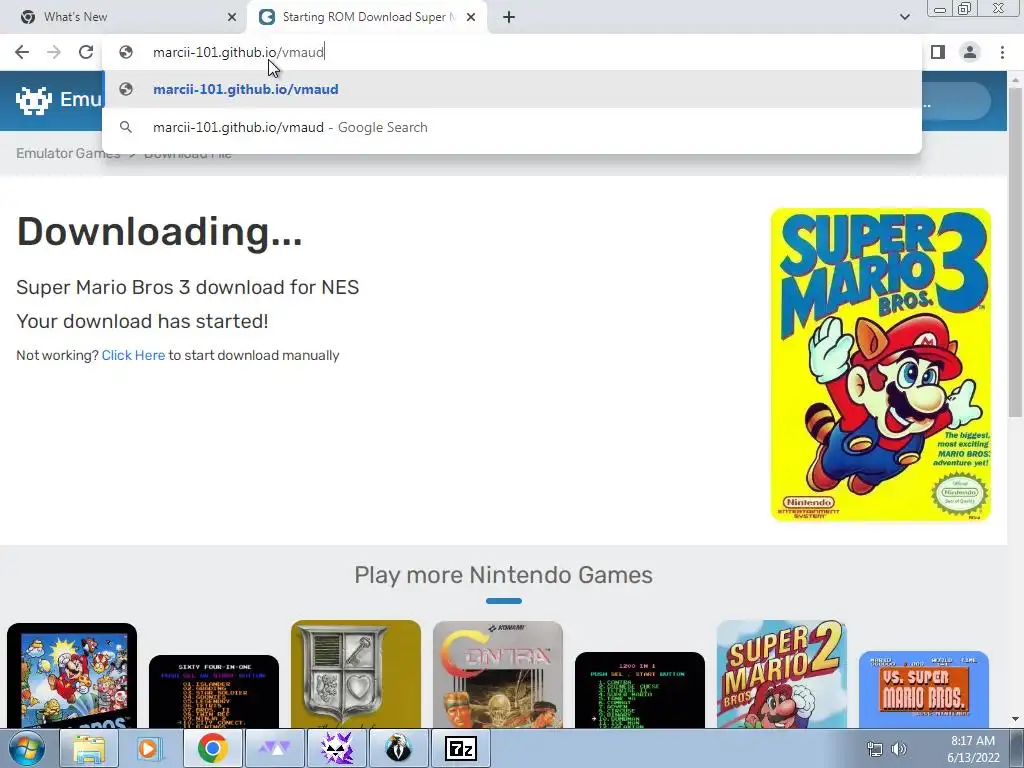Close the Starting ROM Download tab
The image size is (1024, 768).
pyautogui.click(x=471, y=17)
